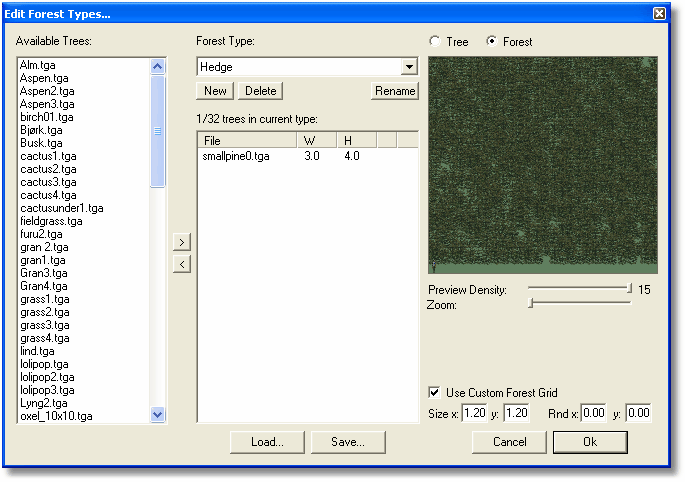This screenshot has height=482, width=685.
Task: Click the scroll up arrow in Available Trees
Action: click(158, 66)
